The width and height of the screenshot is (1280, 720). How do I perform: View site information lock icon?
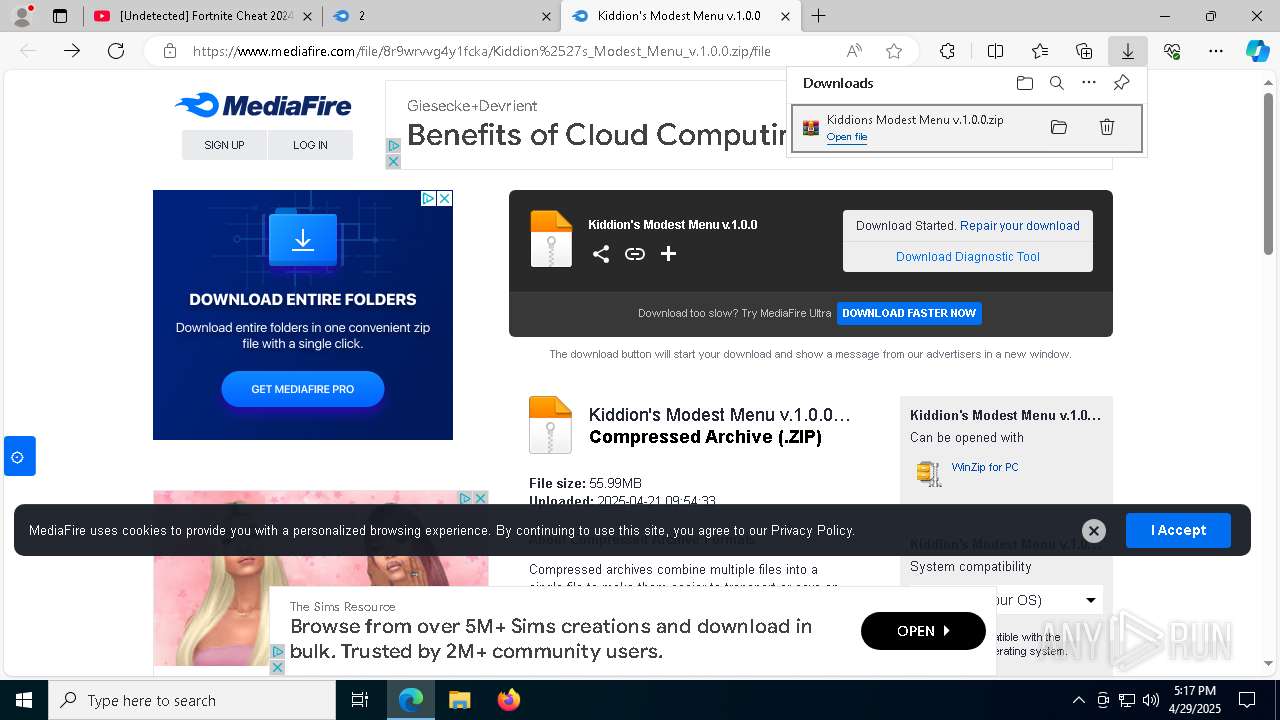click(x=170, y=51)
